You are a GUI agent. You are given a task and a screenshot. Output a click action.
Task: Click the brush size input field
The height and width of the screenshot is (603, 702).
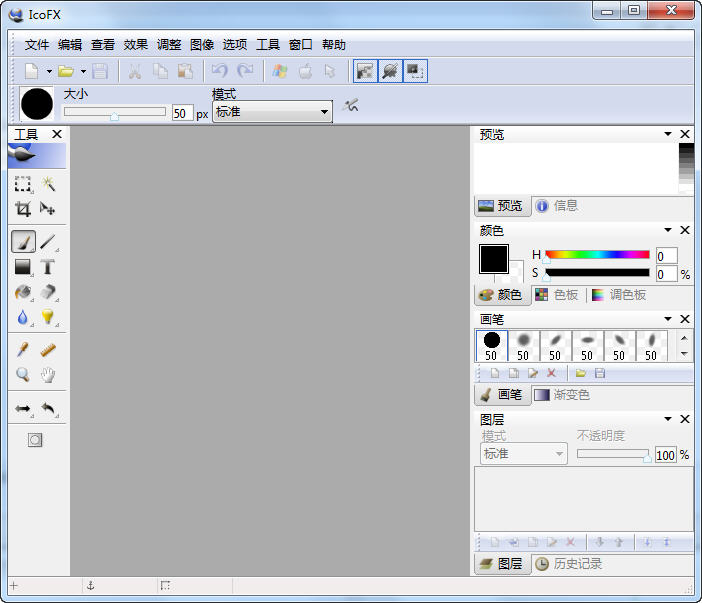[x=181, y=113]
